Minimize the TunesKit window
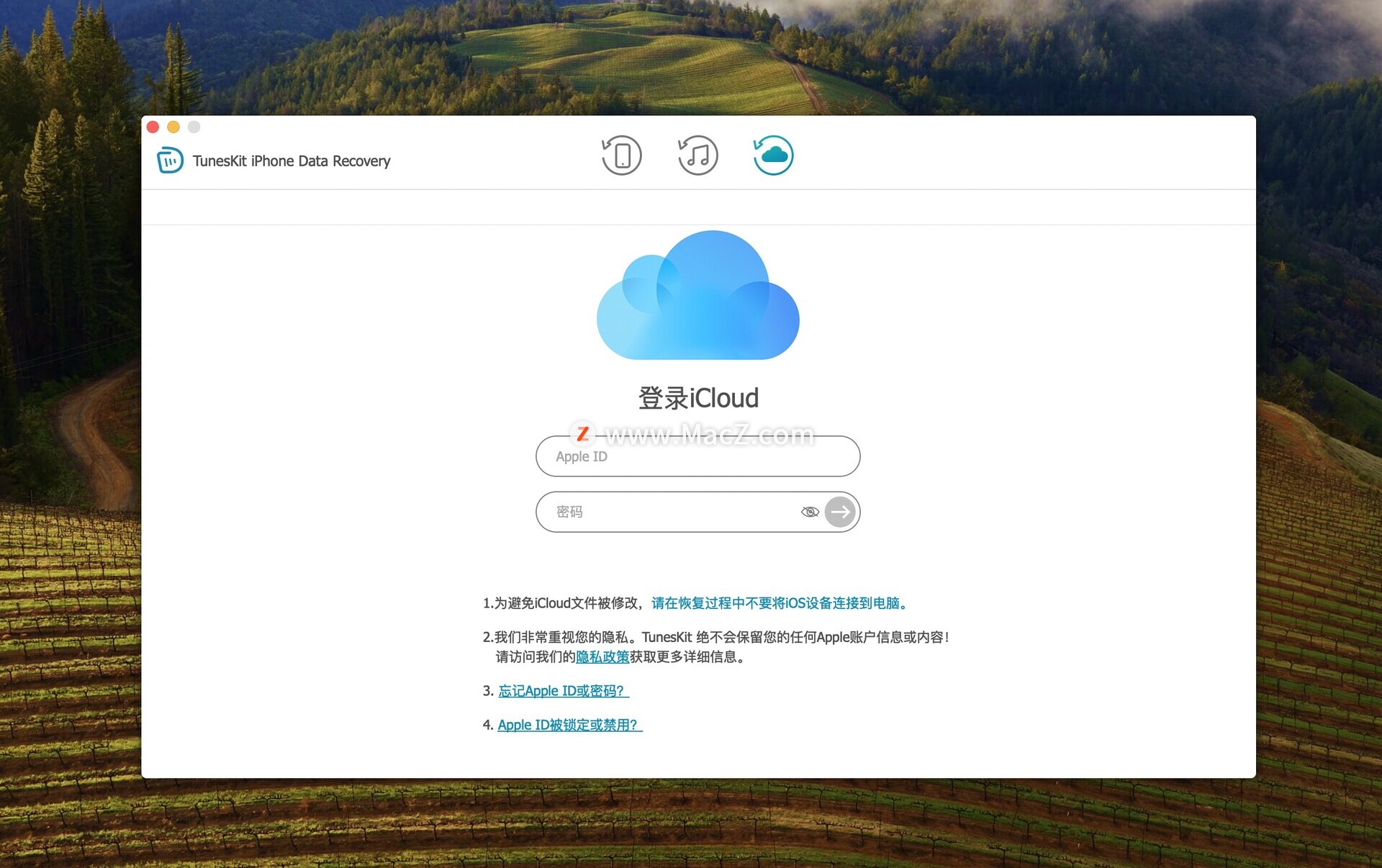Viewport: 1382px width, 868px height. pyautogui.click(x=173, y=127)
